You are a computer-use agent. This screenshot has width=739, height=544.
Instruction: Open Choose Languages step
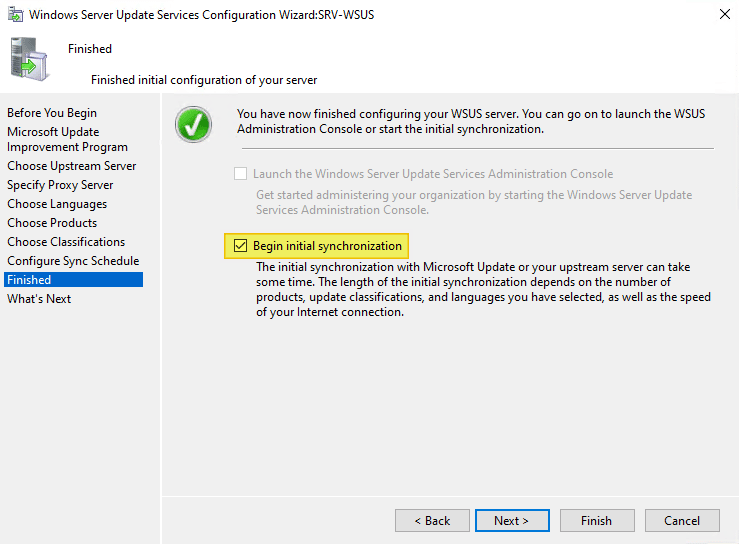point(57,204)
